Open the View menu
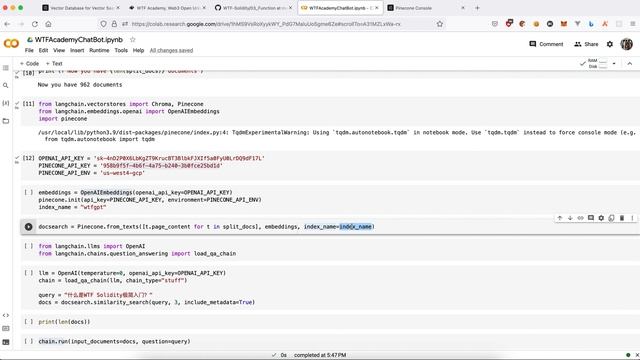This screenshot has height=360, width=640. (59, 51)
